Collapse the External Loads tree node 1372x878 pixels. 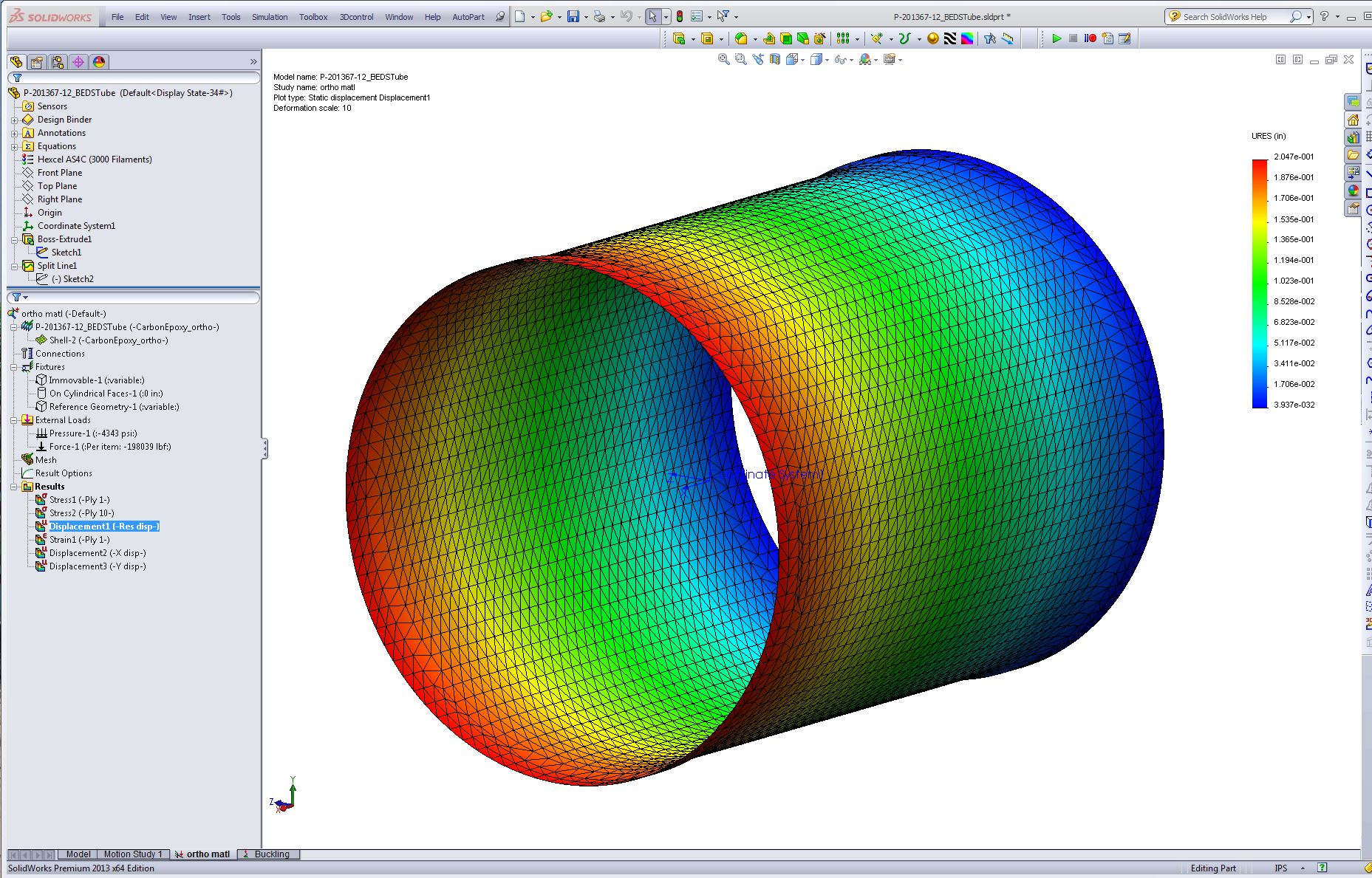click(14, 420)
